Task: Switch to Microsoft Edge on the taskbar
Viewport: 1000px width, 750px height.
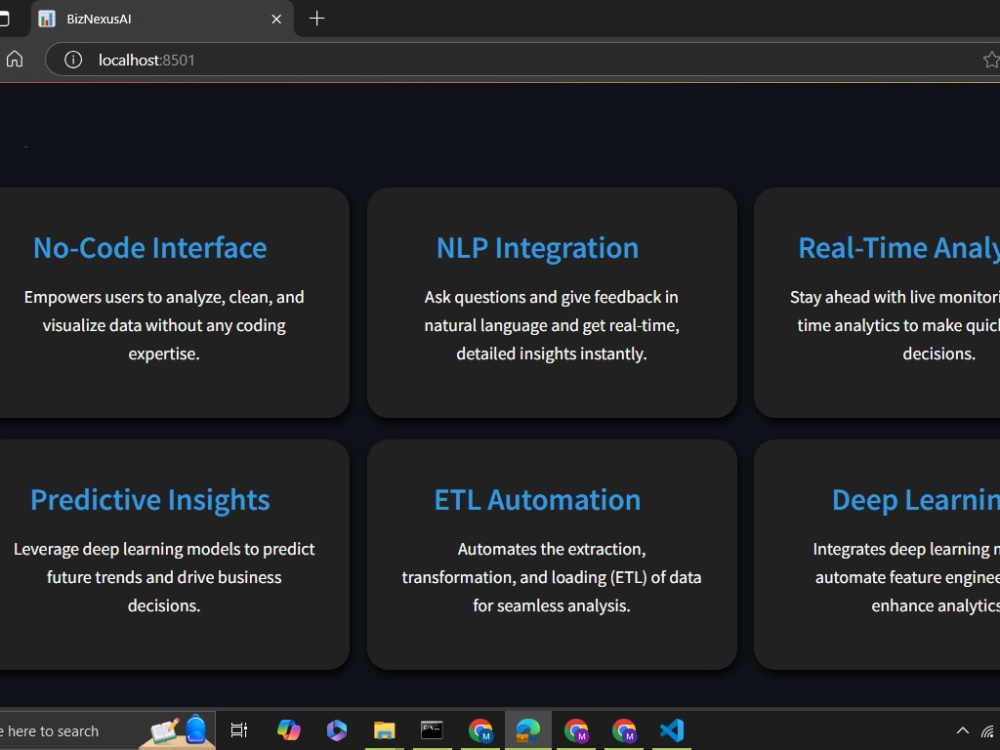Action: (528, 730)
